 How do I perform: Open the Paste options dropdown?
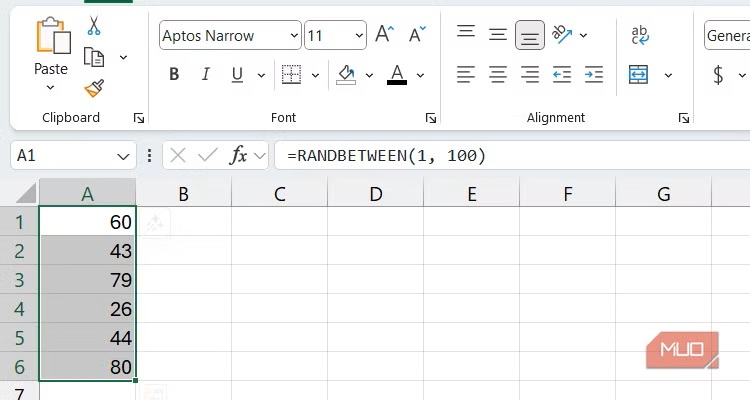(x=51, y=89)
